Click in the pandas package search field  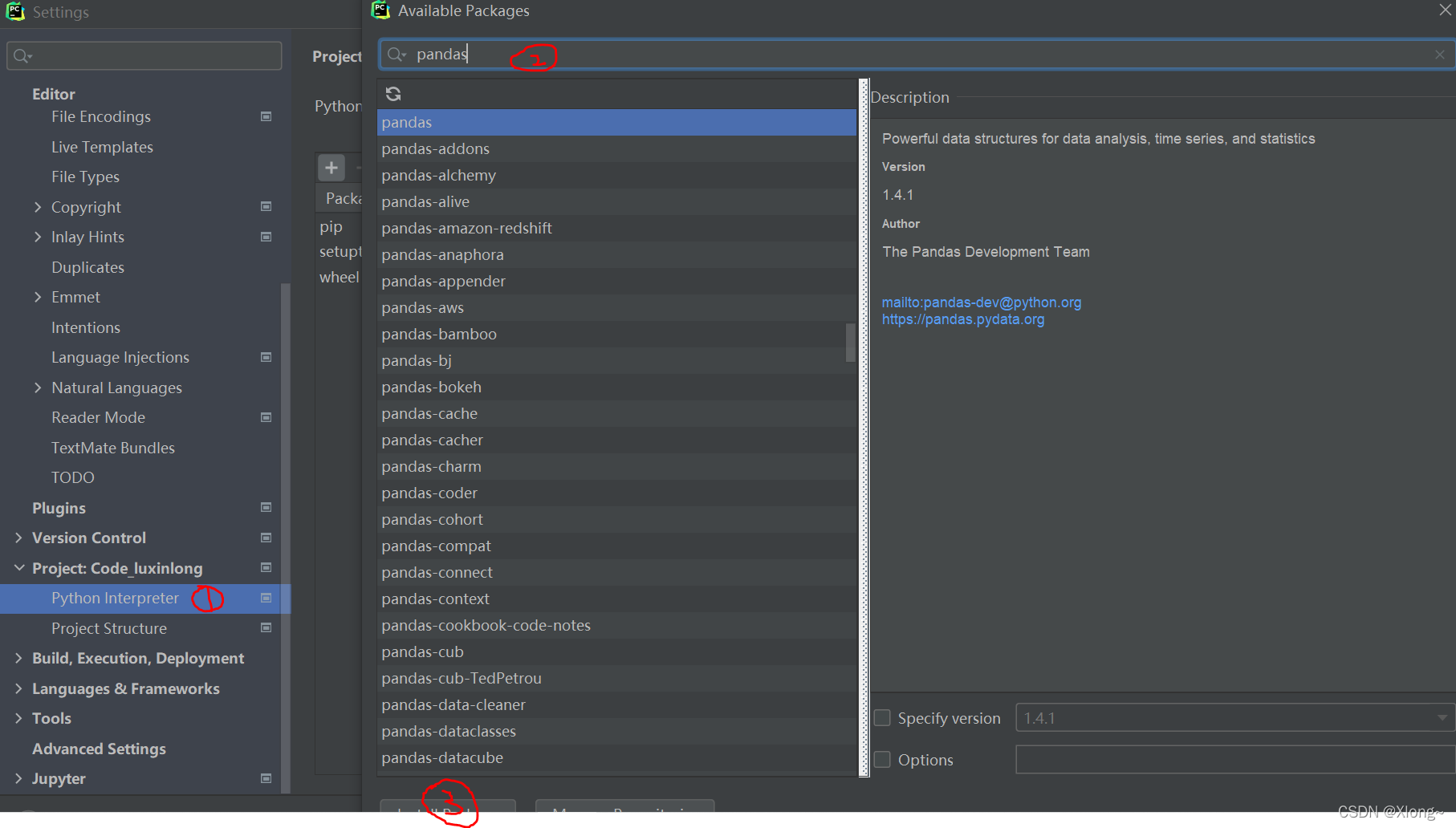coord(917,55)
